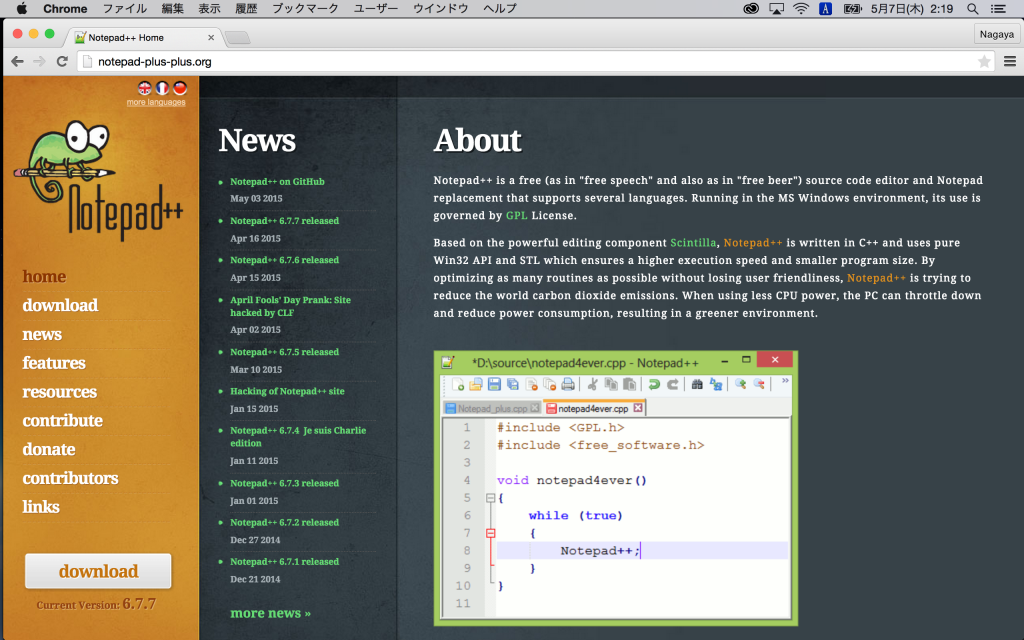Select the Notepad++ Home tab

coord(144,38)
